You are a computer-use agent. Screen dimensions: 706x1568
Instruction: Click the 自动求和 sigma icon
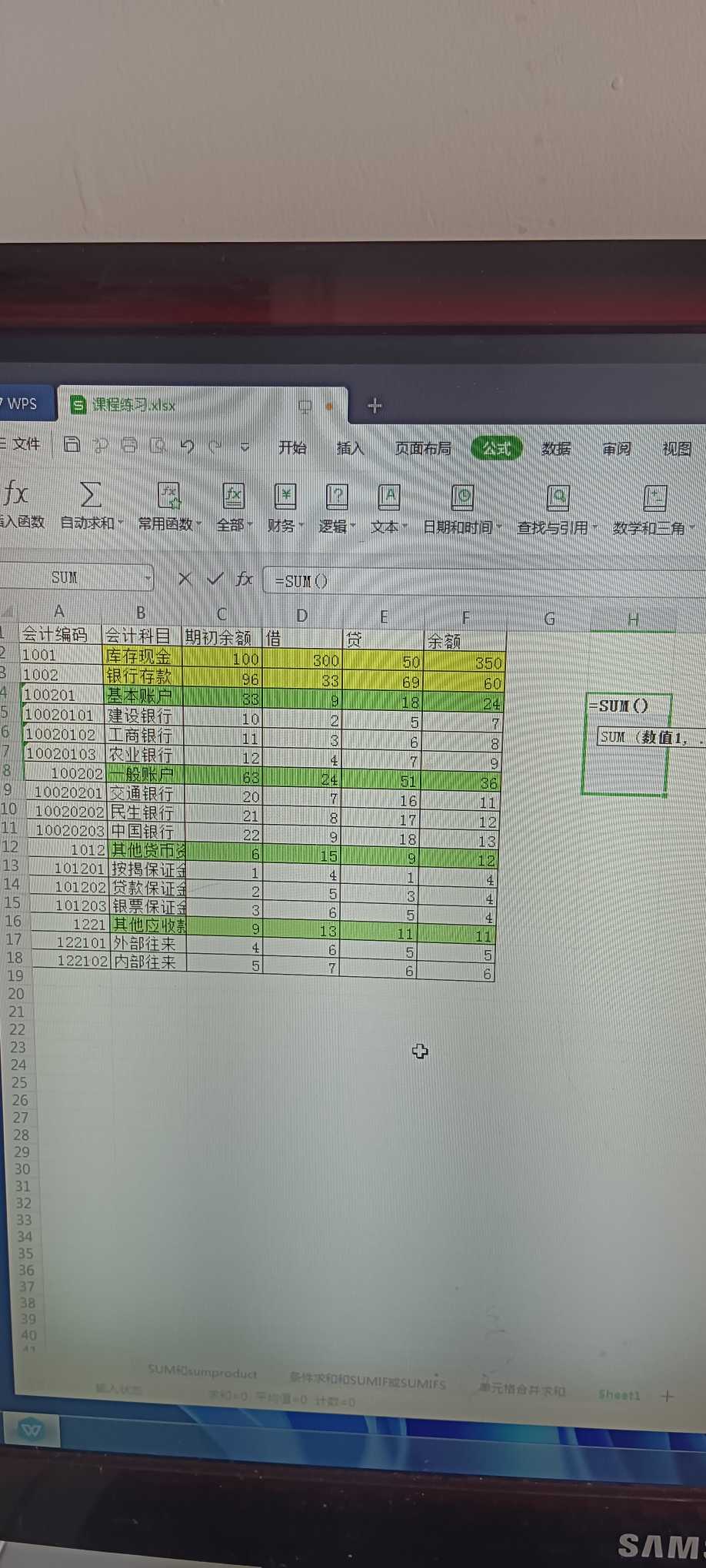click(x=90, y=495)
